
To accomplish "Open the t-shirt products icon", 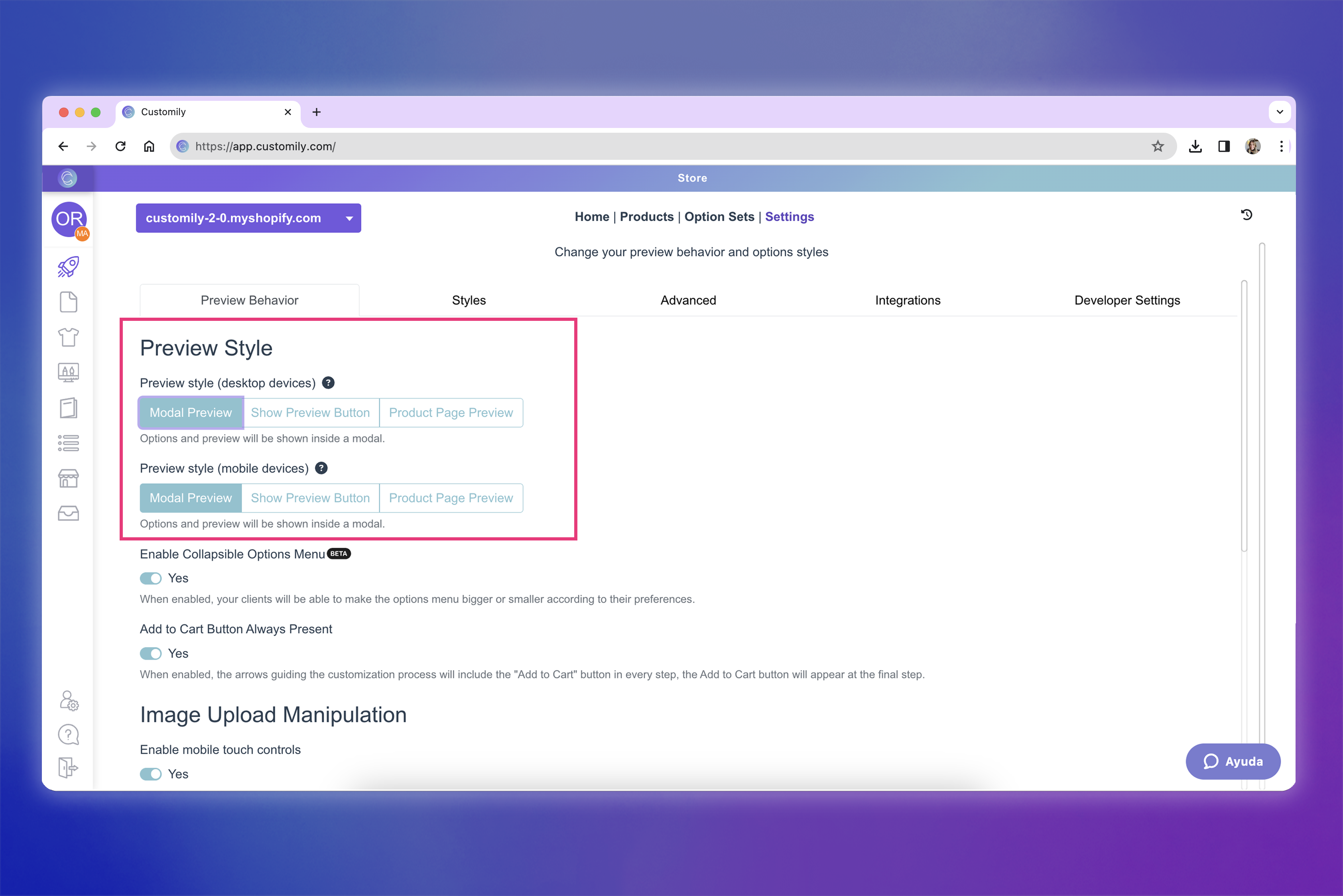I will click(x=68, y=337).
